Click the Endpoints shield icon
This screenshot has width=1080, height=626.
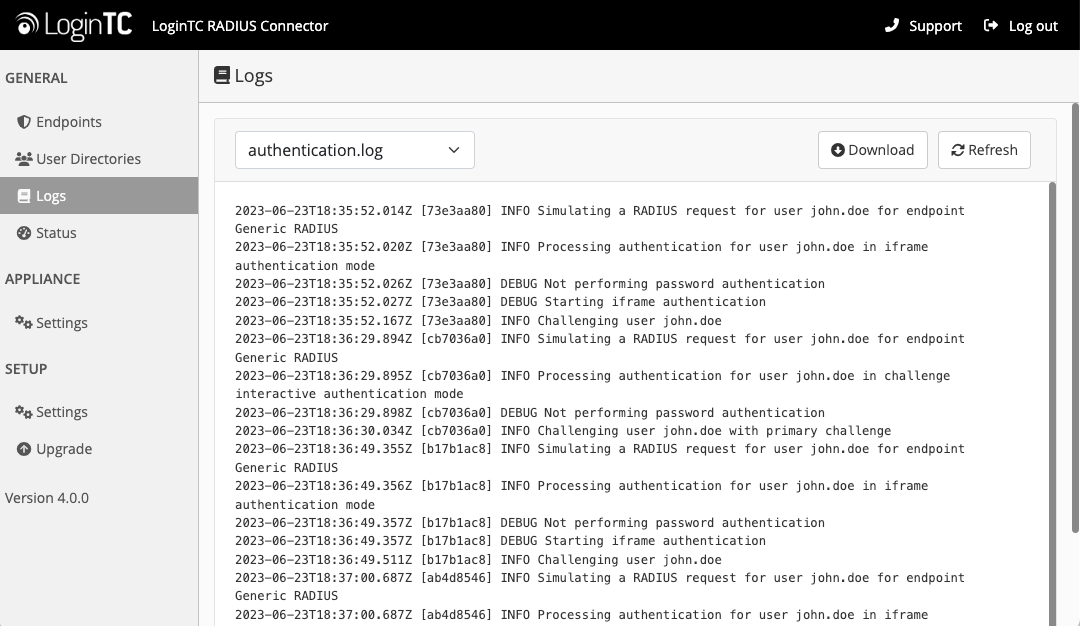[x=24, y=122]
